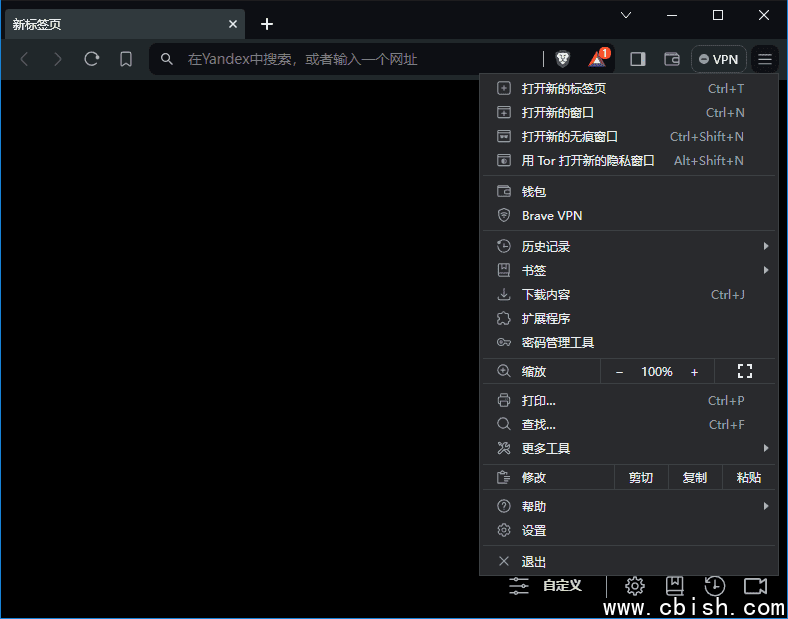Image resolution: width=788 pixels, height=619 pixels.
Task: Click the fullscreen icon in zoom row
Action: [744, 371]
